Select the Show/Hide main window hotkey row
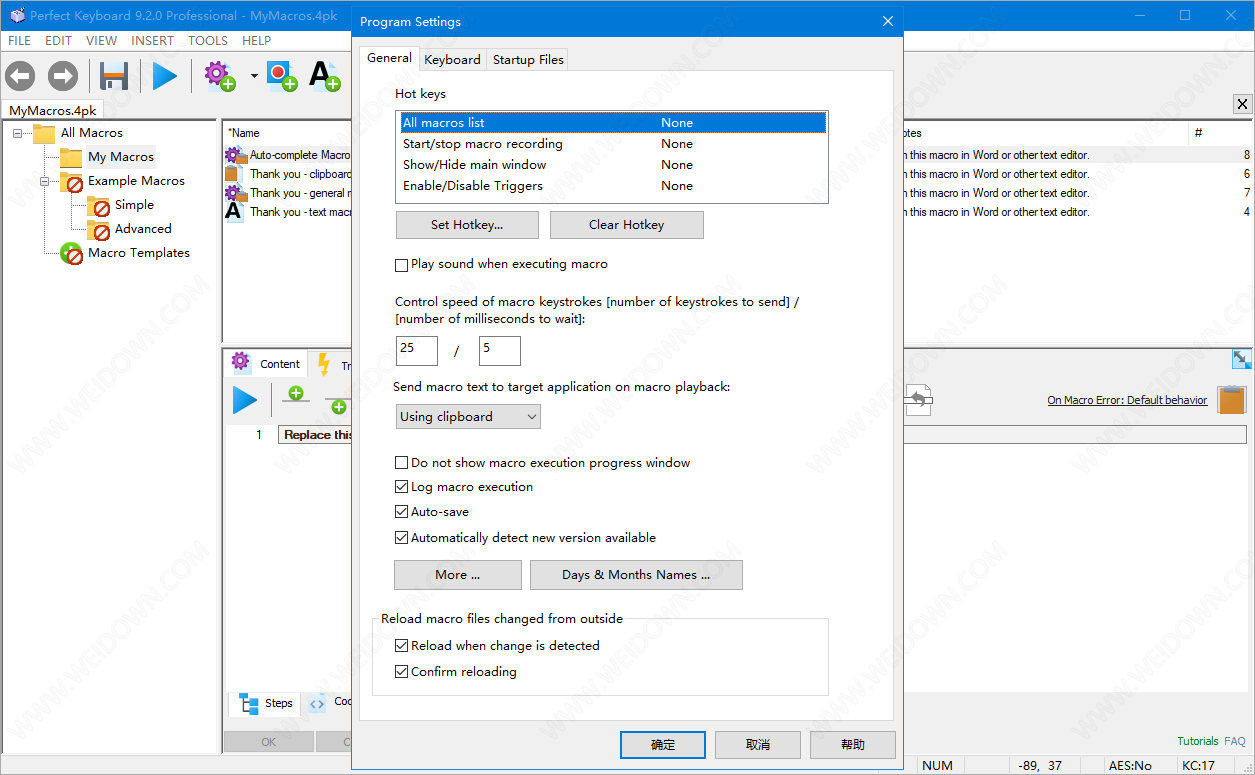The width and height of the screenshot is (1255, 775). pyautogui.click(x=612, y=165)
